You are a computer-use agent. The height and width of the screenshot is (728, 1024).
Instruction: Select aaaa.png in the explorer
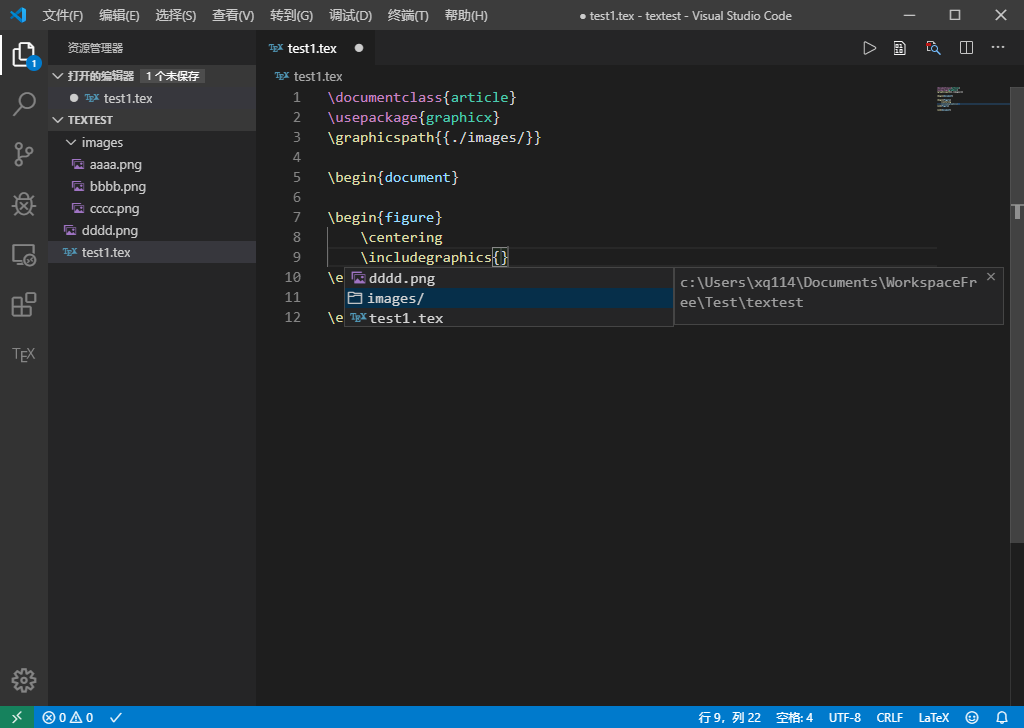click(x=152, y=165)
